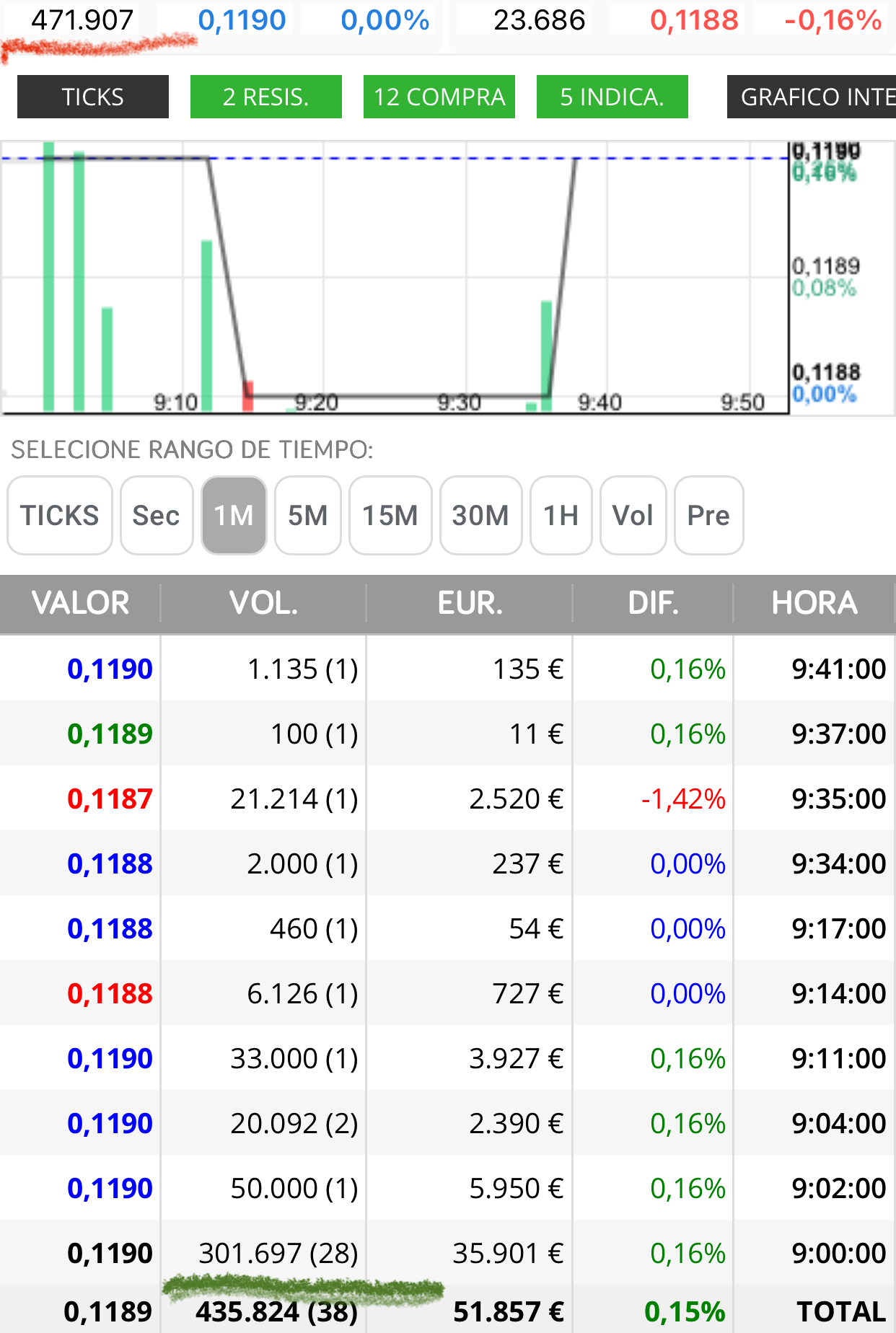The width and height of the screenshot is (896, 1333).
Task: Click the 9:35:00 row with -1,42%
Action: coord(448,799)
